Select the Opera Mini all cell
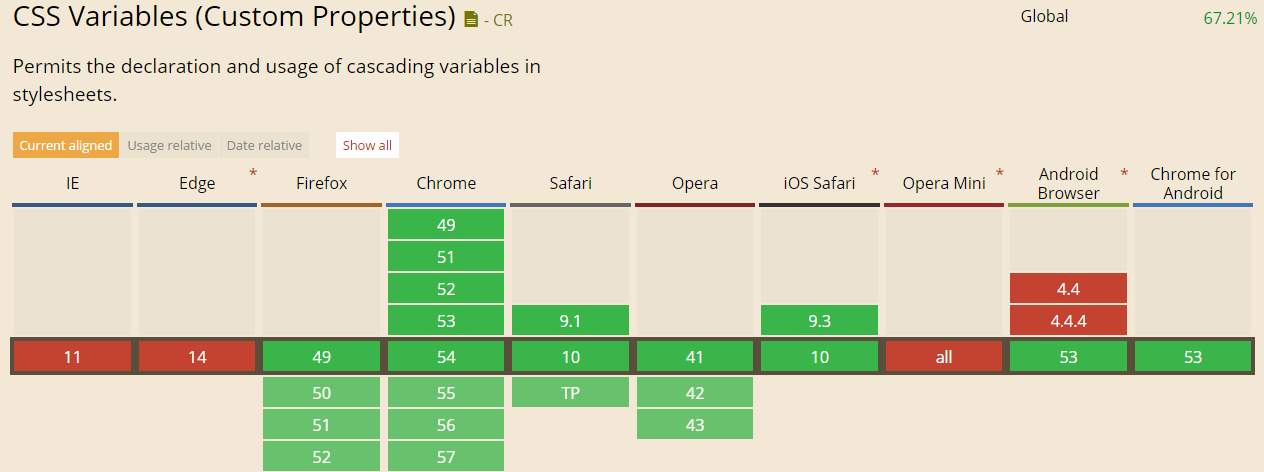 click(944, 356)
